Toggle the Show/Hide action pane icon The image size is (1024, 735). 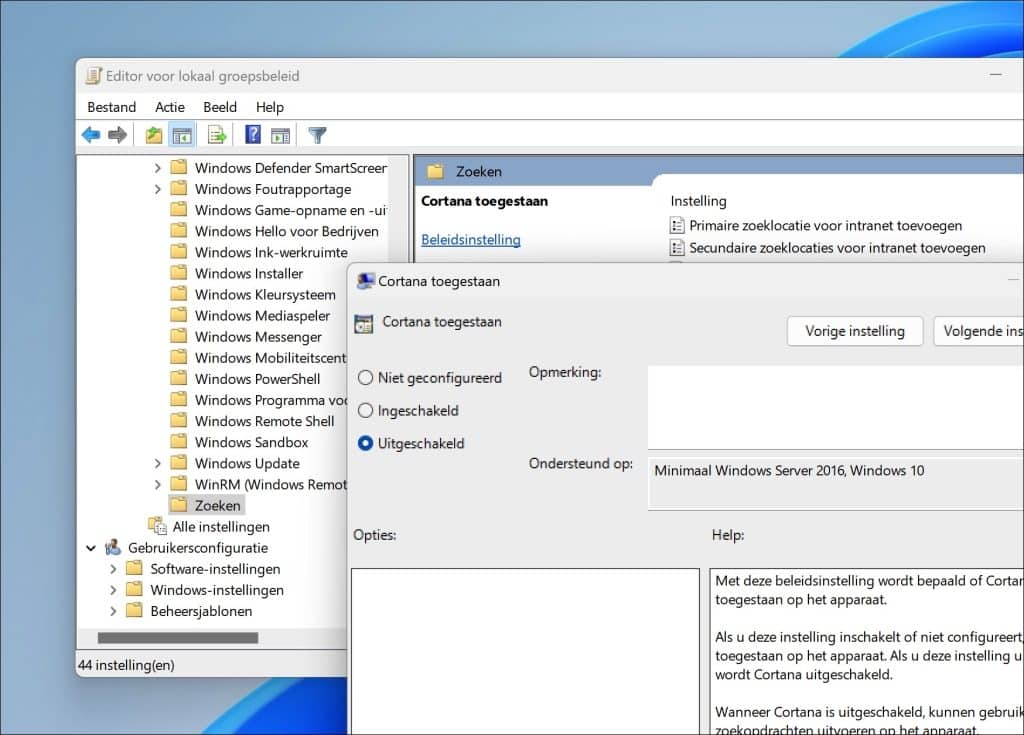coord(280,136)
